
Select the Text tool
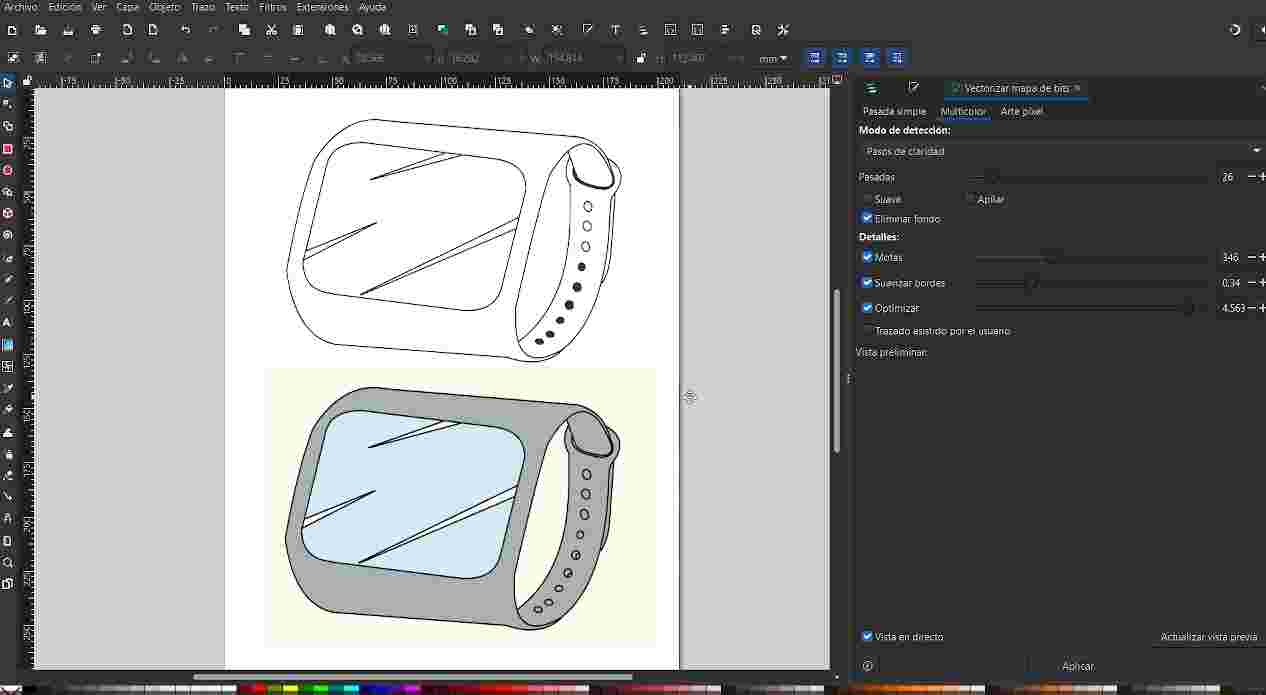click(x=8, y=323)
